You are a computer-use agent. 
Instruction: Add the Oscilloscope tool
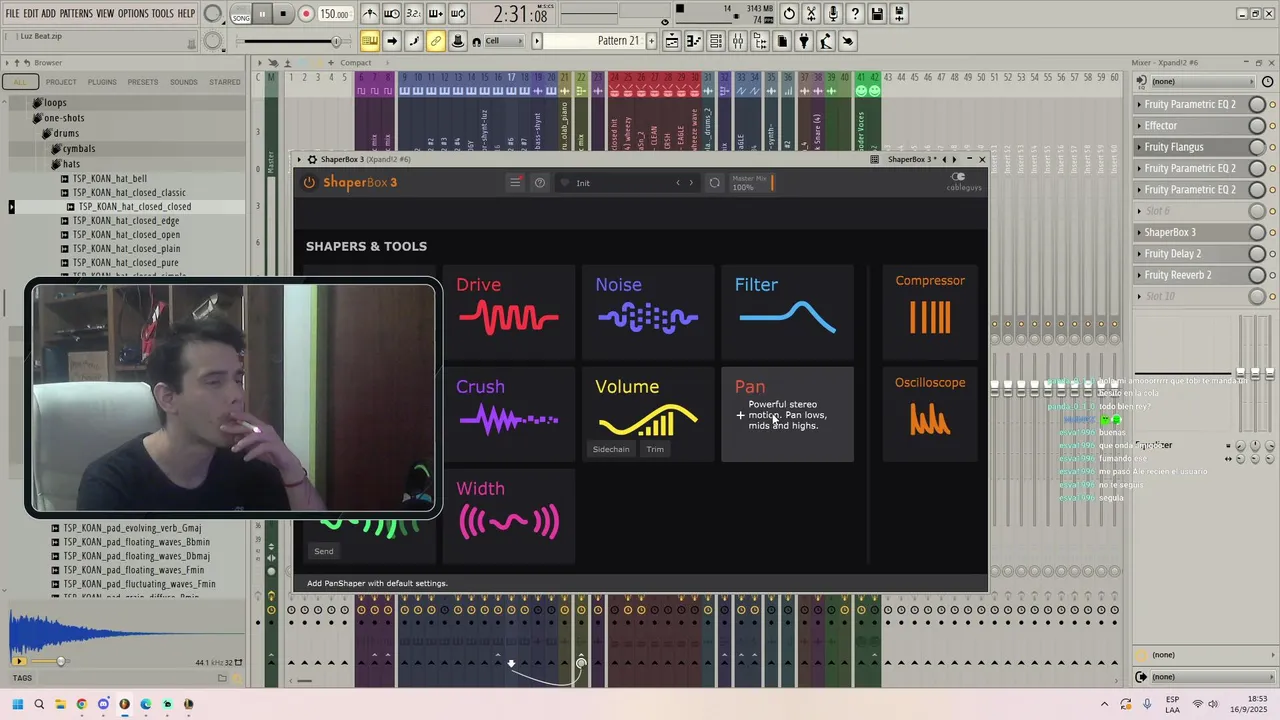(930, 414)
